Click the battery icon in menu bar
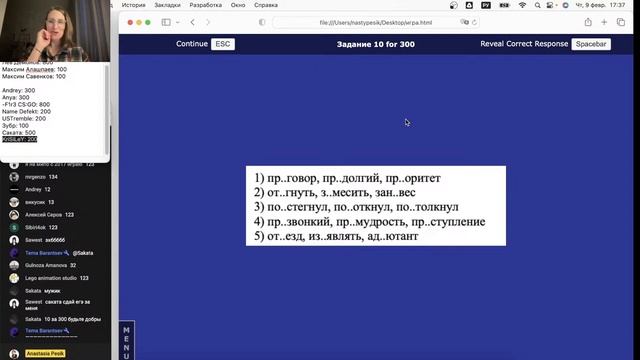This screenshot has height=360, width=640. (x=504, y=5)
